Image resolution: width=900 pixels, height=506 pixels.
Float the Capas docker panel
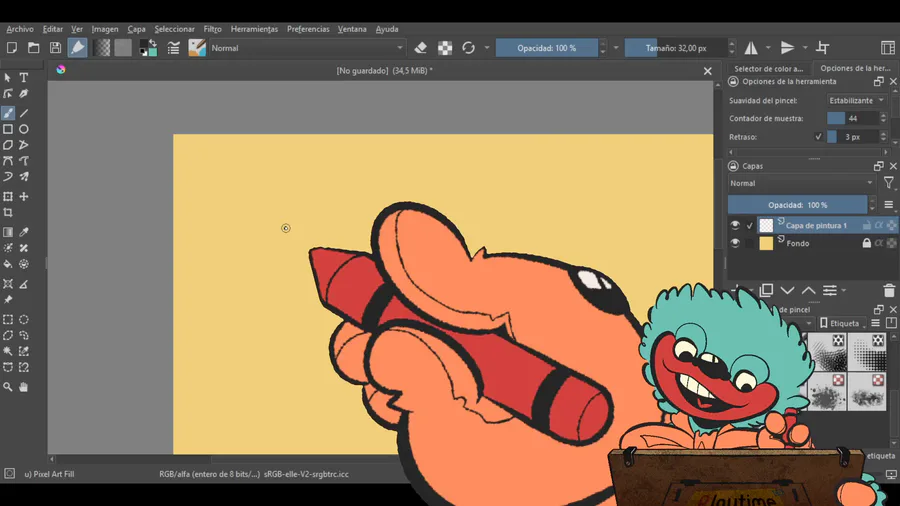(879, 166)
